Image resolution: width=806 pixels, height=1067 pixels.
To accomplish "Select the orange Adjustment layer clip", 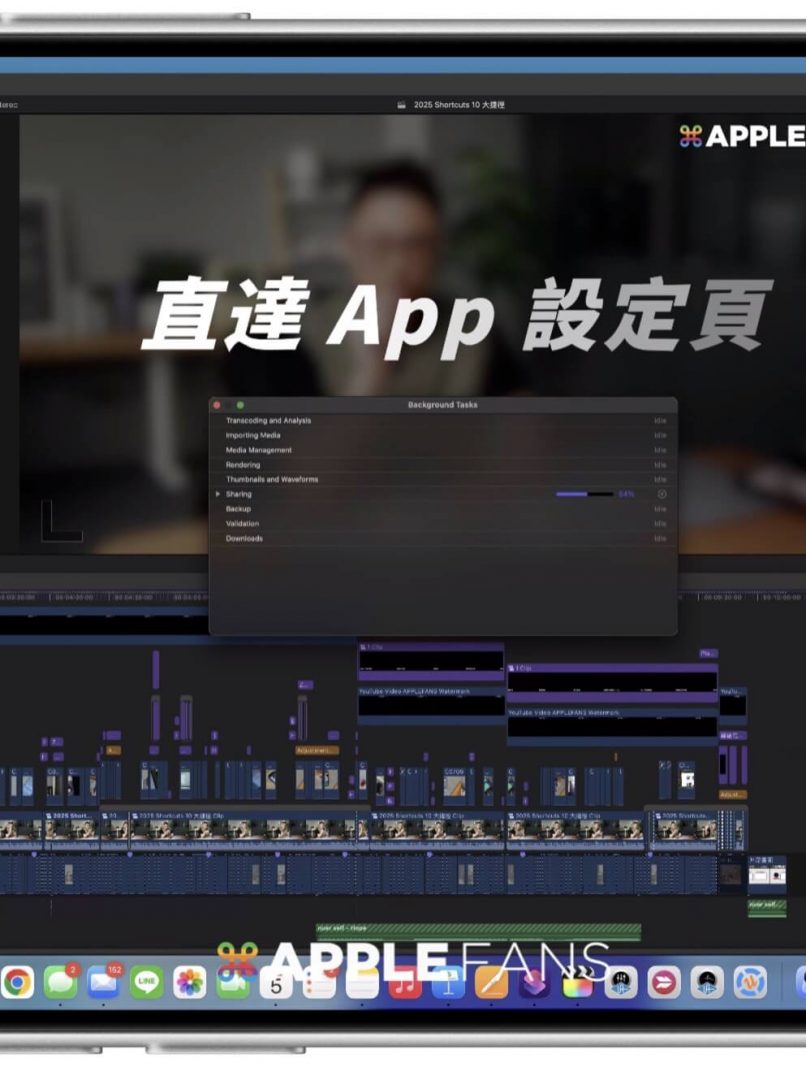I will tap(317, 750).
